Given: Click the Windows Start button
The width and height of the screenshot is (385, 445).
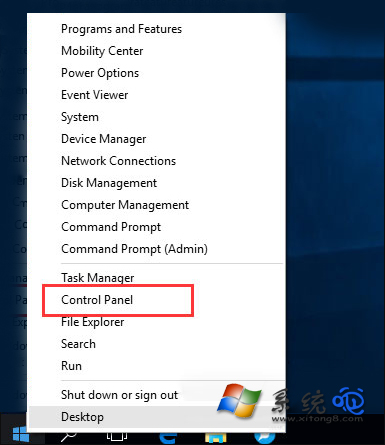Looking at the screenshot, I should click(x=21, y=435).
